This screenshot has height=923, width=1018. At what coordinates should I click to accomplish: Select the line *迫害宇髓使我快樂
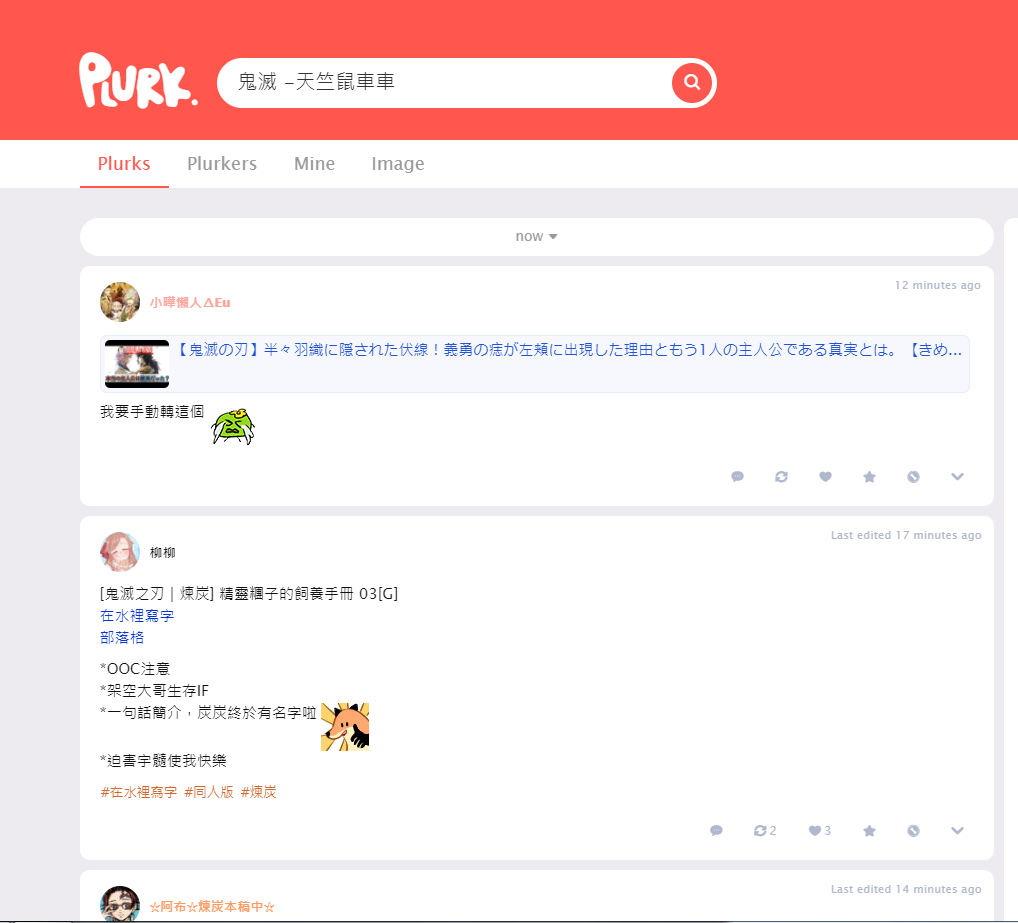[164, 761]
